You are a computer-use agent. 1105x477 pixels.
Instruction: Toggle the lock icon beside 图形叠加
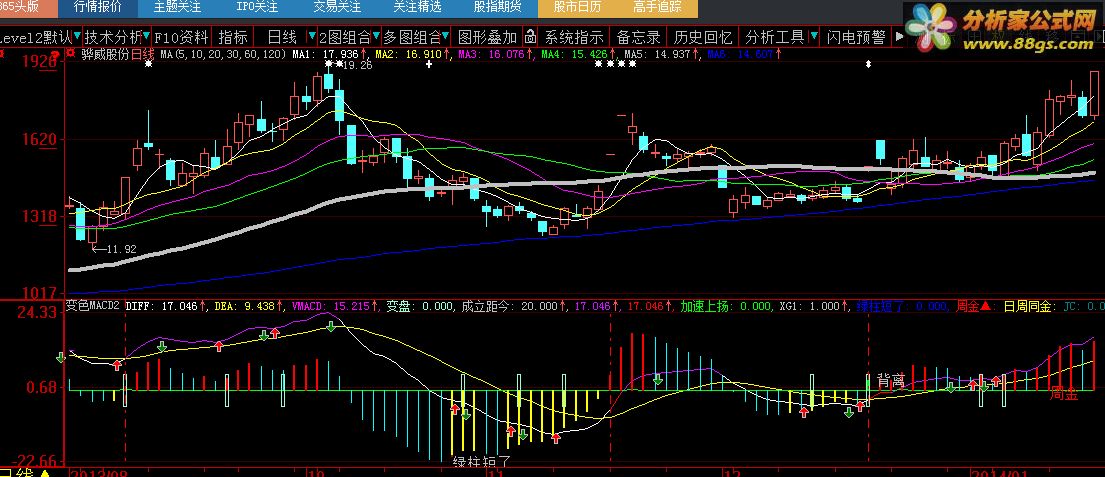coord(531,37)
